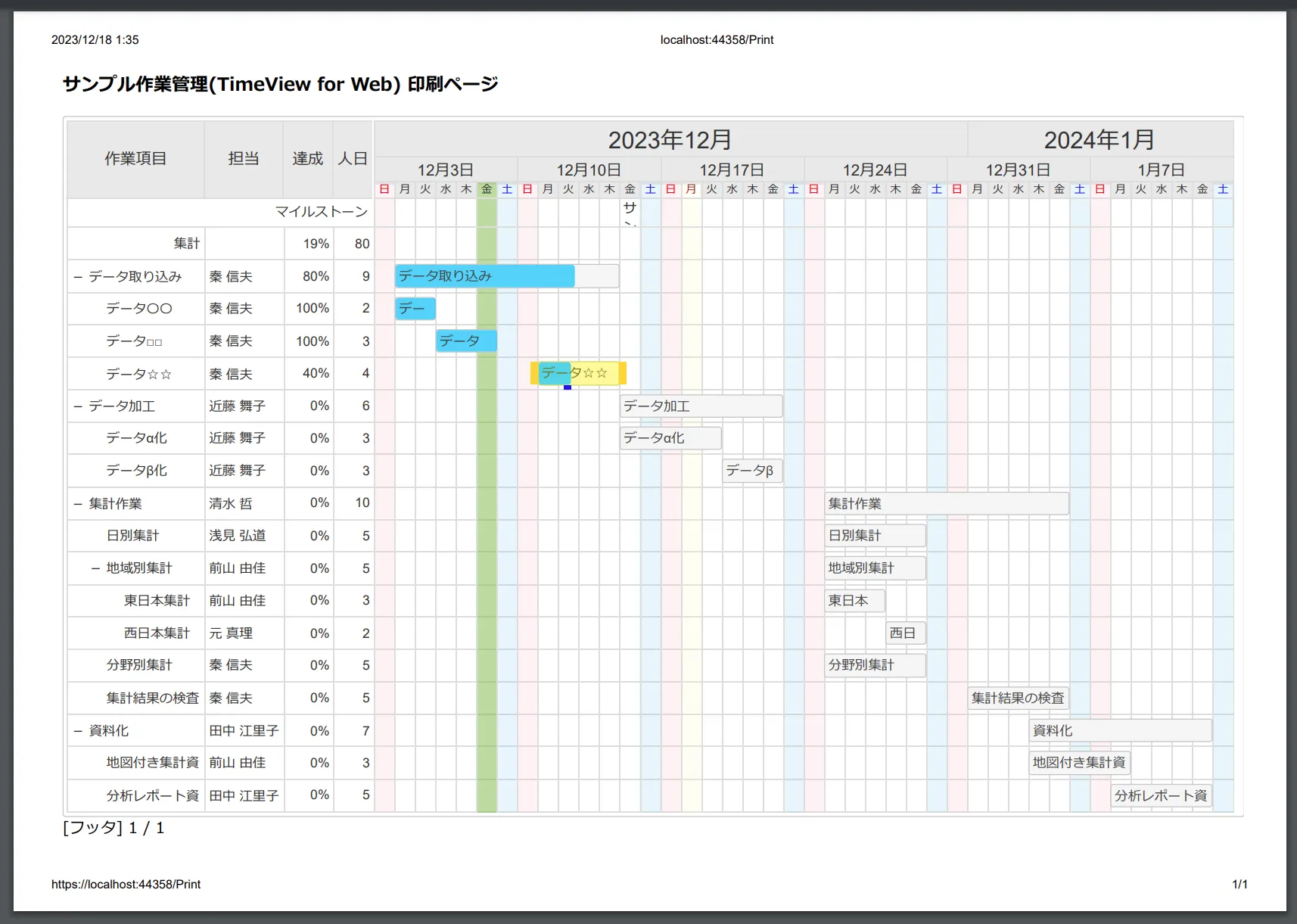The width and height of the screenshot is (1297, 924).
Task: Collapse the データ加工 task group
Action: click(77, 406)
